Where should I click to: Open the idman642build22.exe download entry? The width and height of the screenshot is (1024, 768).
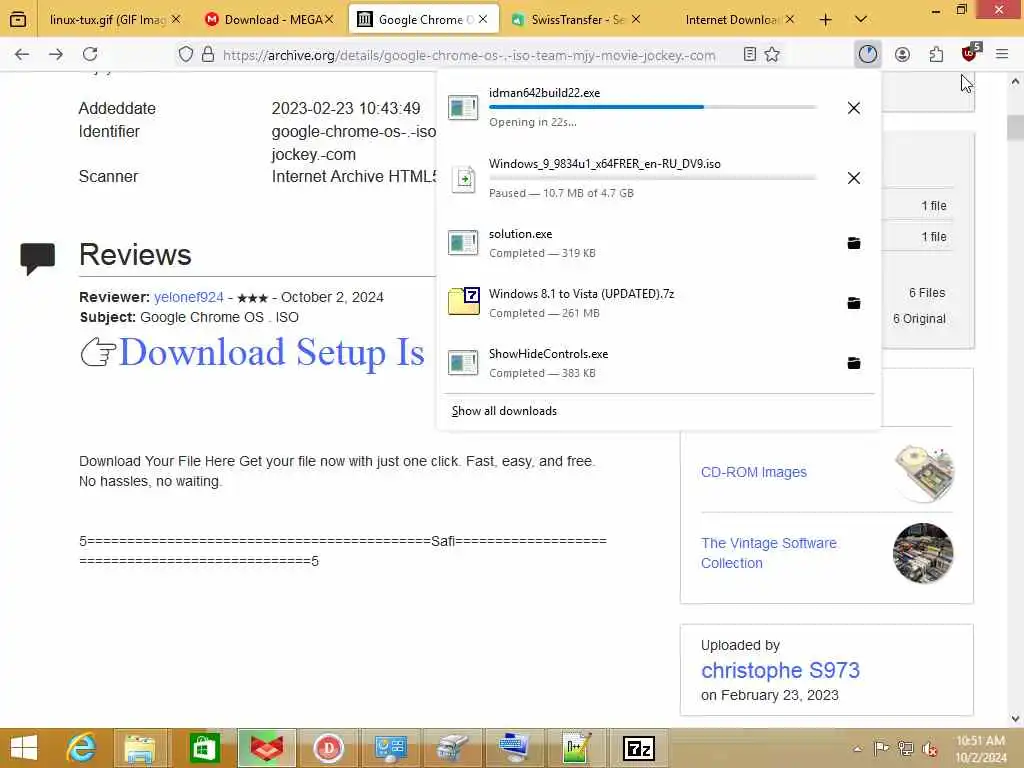637,107
